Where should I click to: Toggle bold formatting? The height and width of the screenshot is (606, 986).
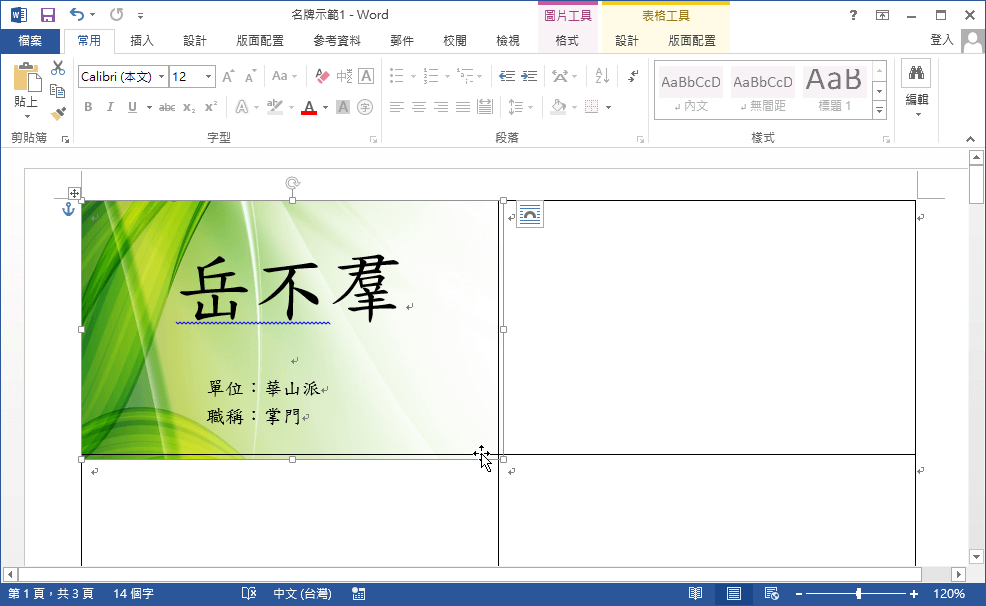[x=87, y=106]
